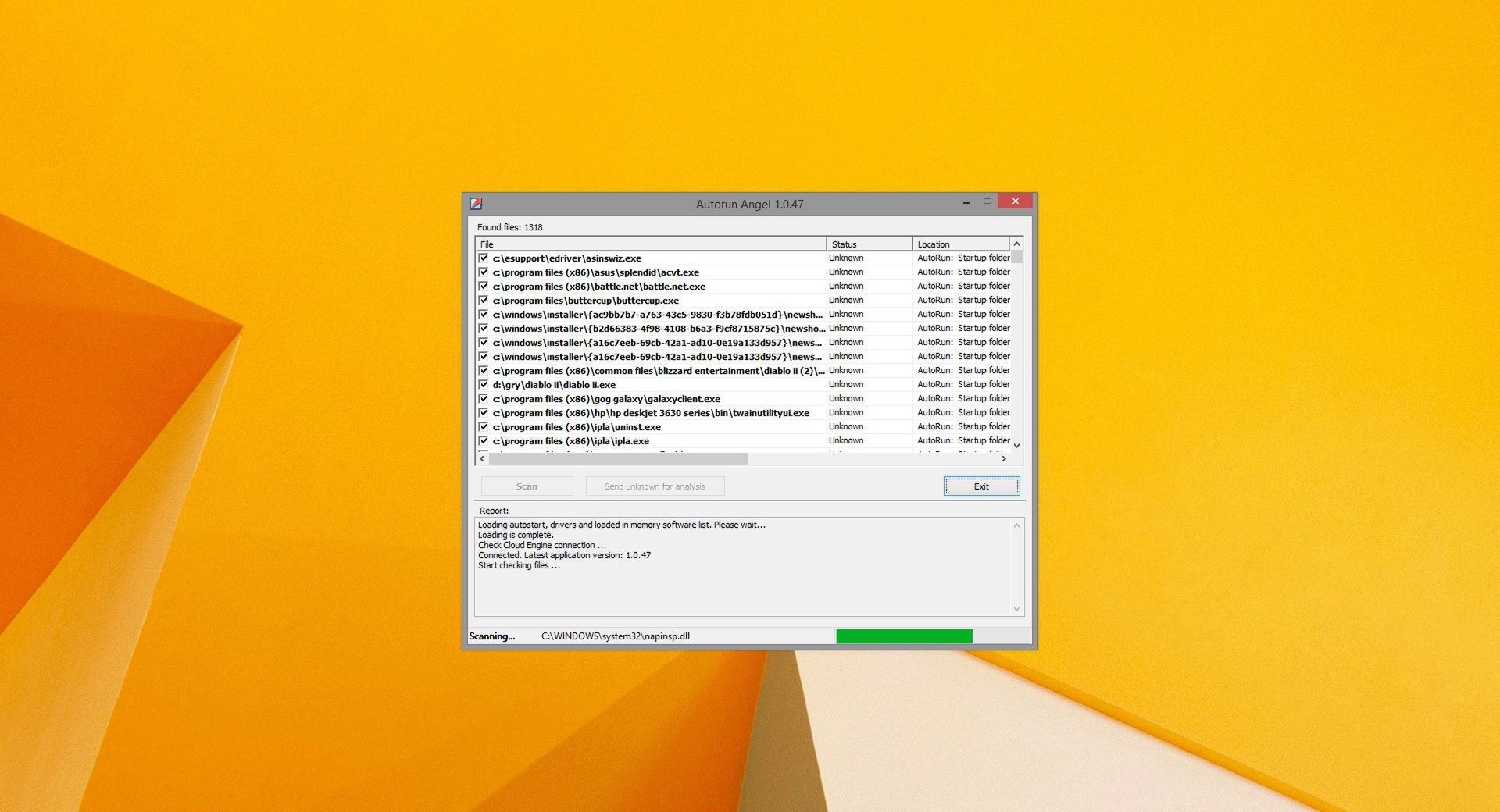The image size is (1500, 812).
Task: Click the up arrow on the file list scrollbar
Action: coord(1016,244)
